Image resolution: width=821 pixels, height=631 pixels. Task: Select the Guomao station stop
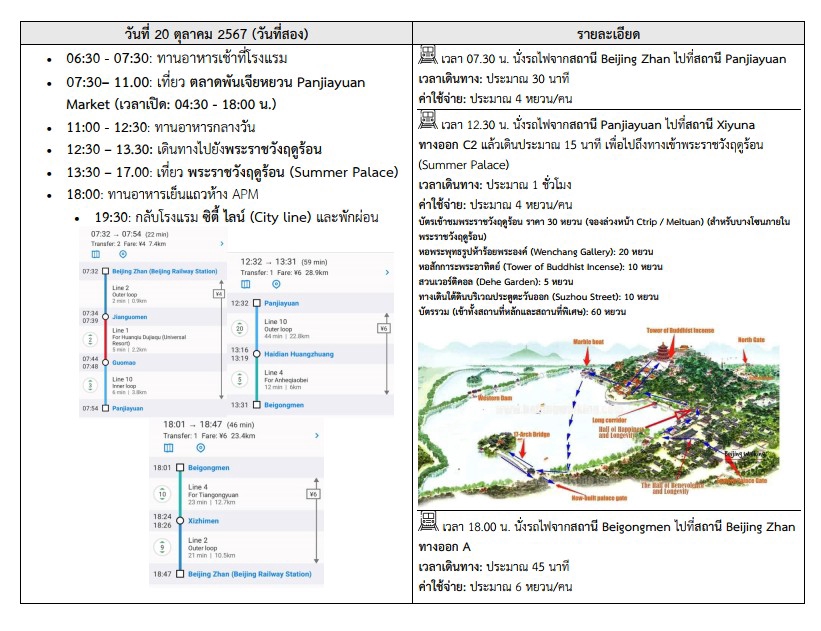click(x=124, y=362)
